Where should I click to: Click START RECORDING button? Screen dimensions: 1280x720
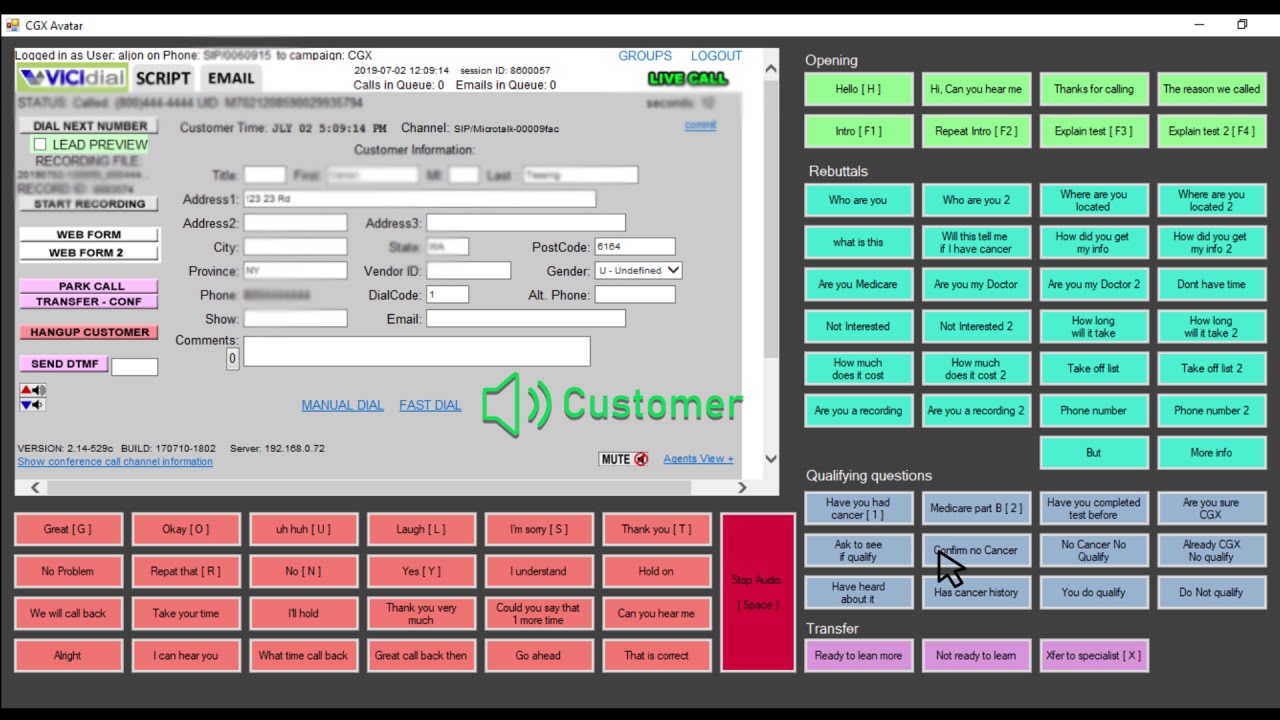90,204
